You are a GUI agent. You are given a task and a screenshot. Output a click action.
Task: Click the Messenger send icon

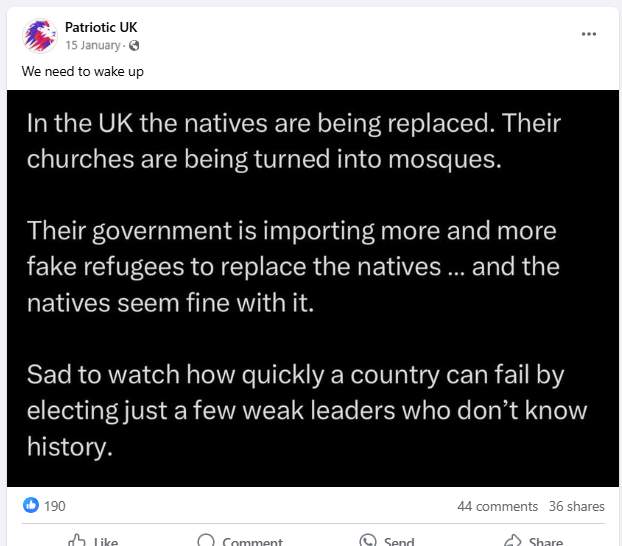(367, 540)
